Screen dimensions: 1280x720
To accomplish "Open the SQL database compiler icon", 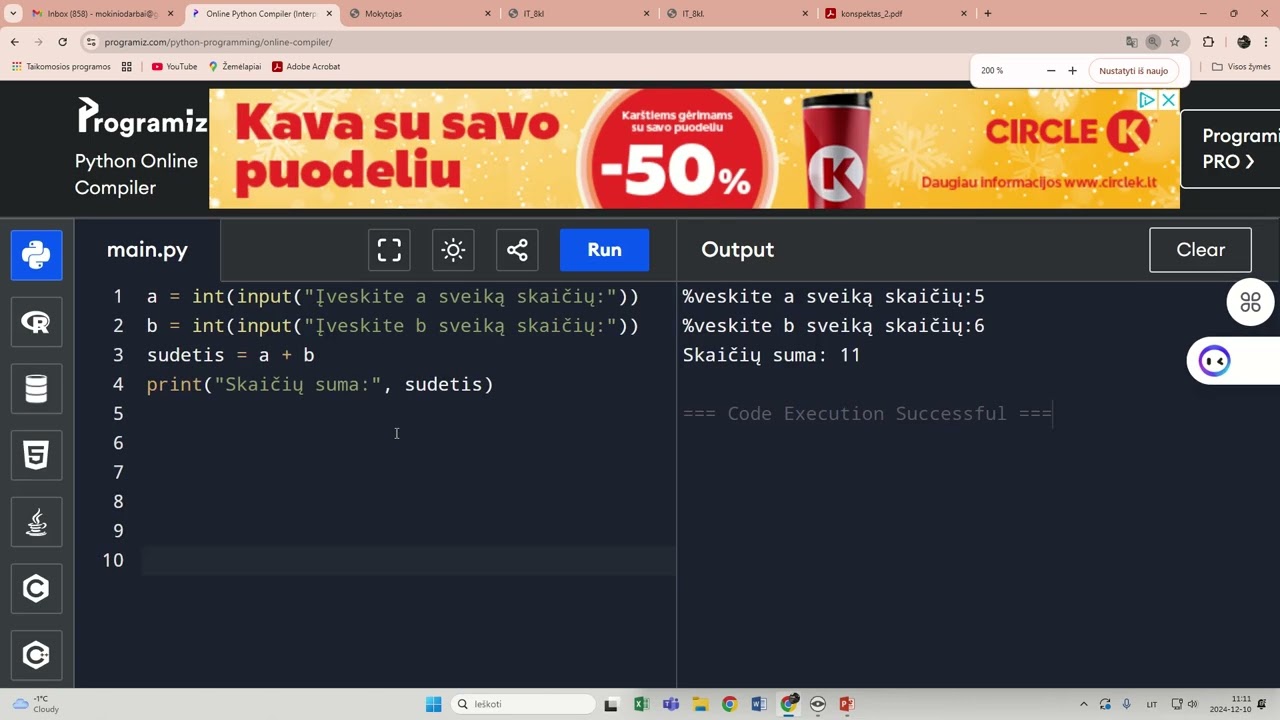I will click(36, 389).
